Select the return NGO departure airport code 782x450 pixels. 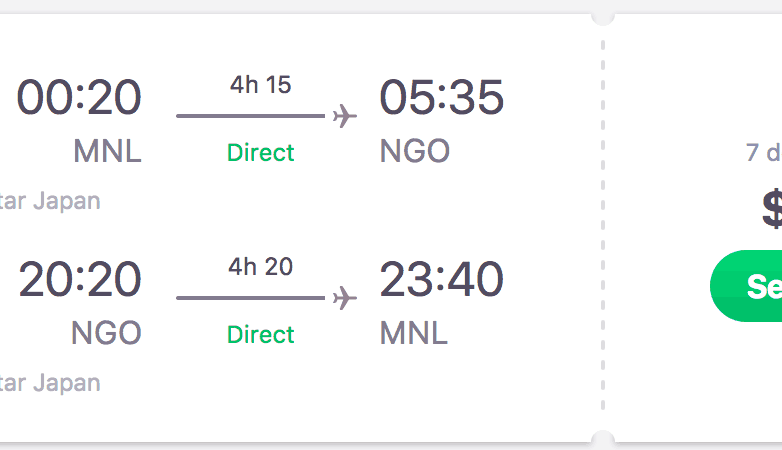[x=106, y=334]
